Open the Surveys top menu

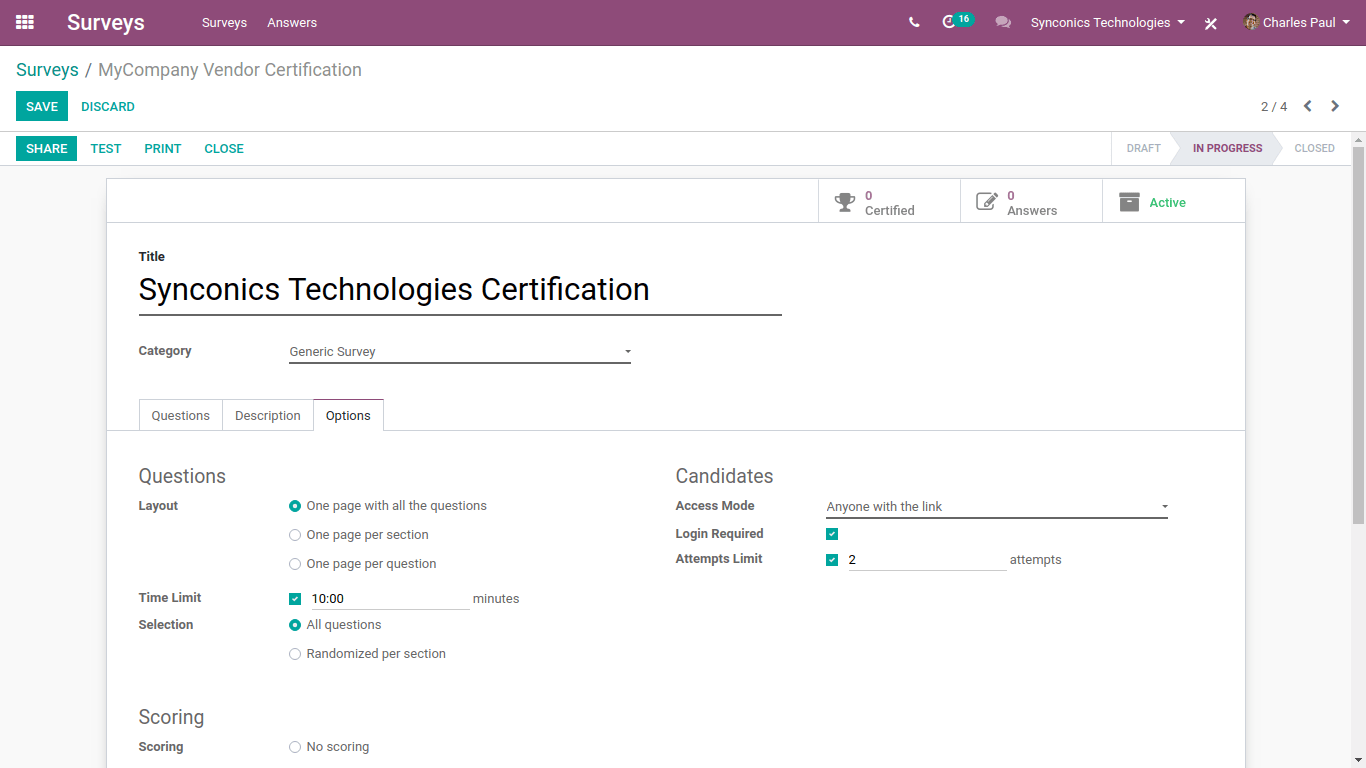(224, 22)
